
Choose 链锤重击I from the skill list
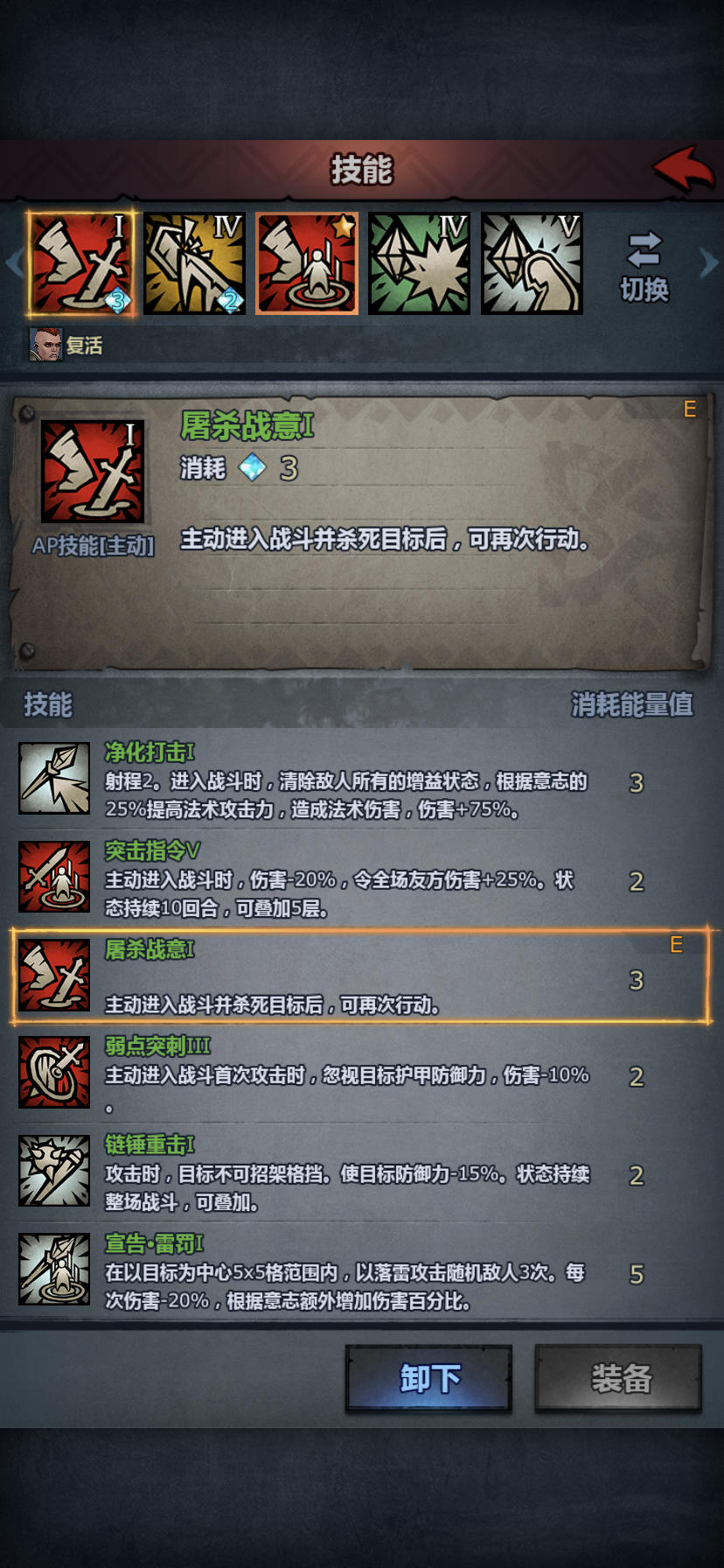(x=362, y=1173)
